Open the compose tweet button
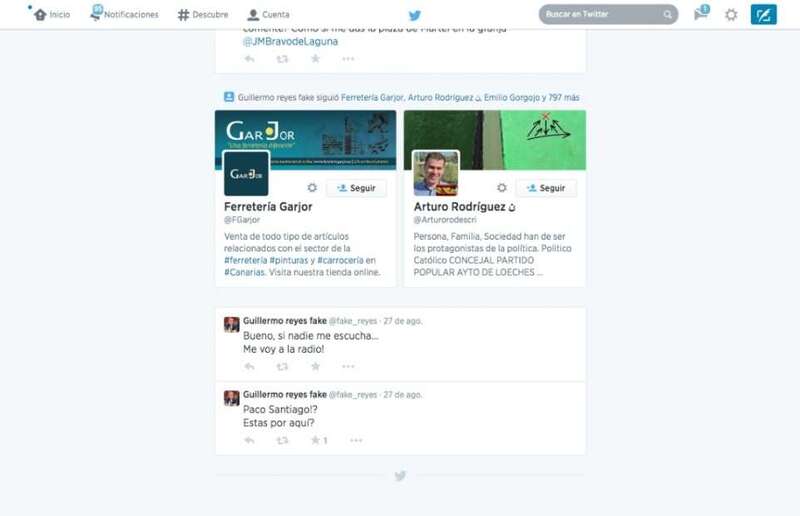Image resolution: width=800 pixels, height=516 pixels. tap(763, 15)
